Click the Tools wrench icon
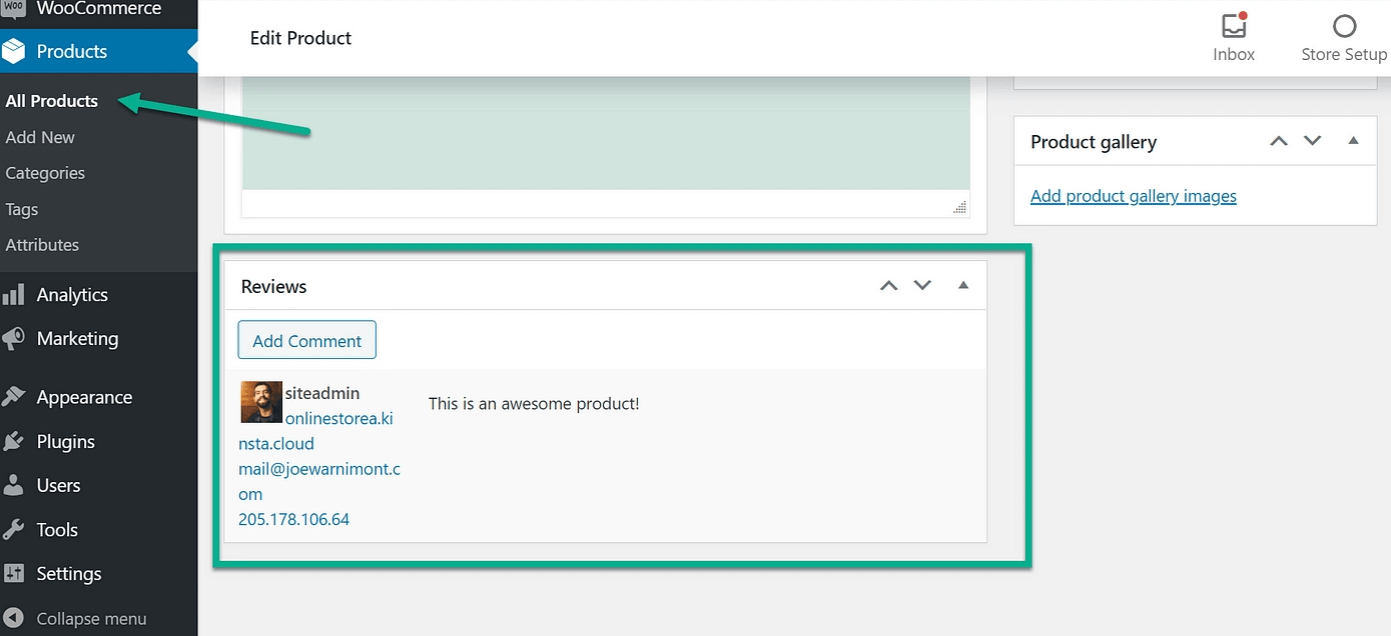This screenshot has width=1391, height=636. tap(14, 529)
